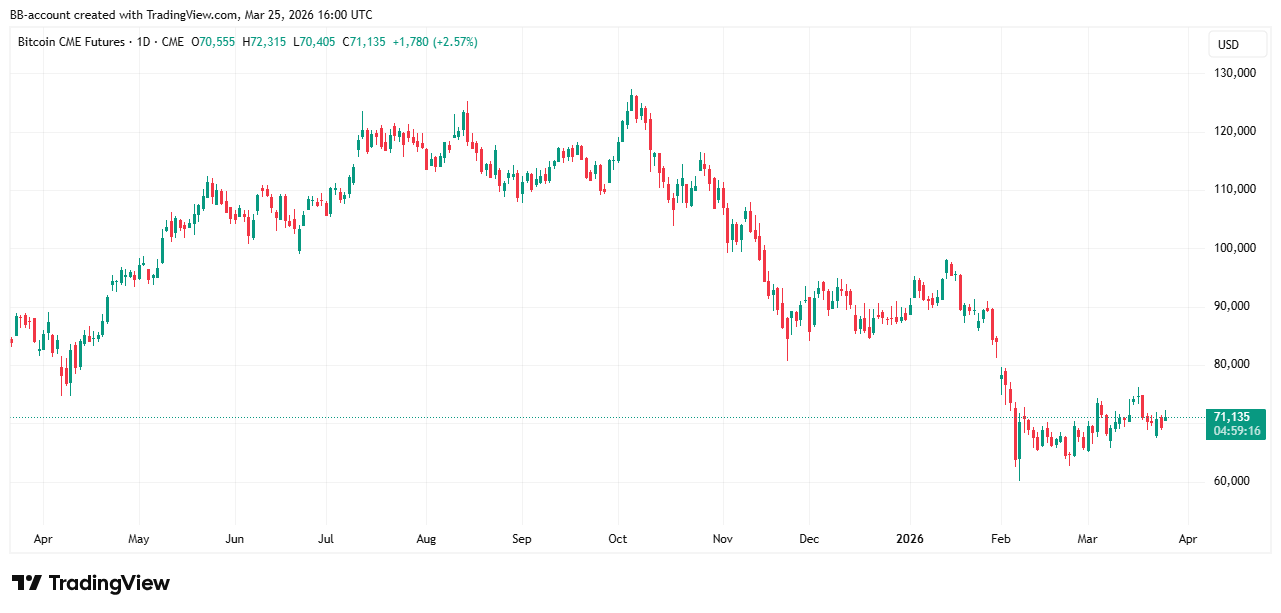1281x613 pixels.
Task: Click the Dec month marker
Action: 809,539
